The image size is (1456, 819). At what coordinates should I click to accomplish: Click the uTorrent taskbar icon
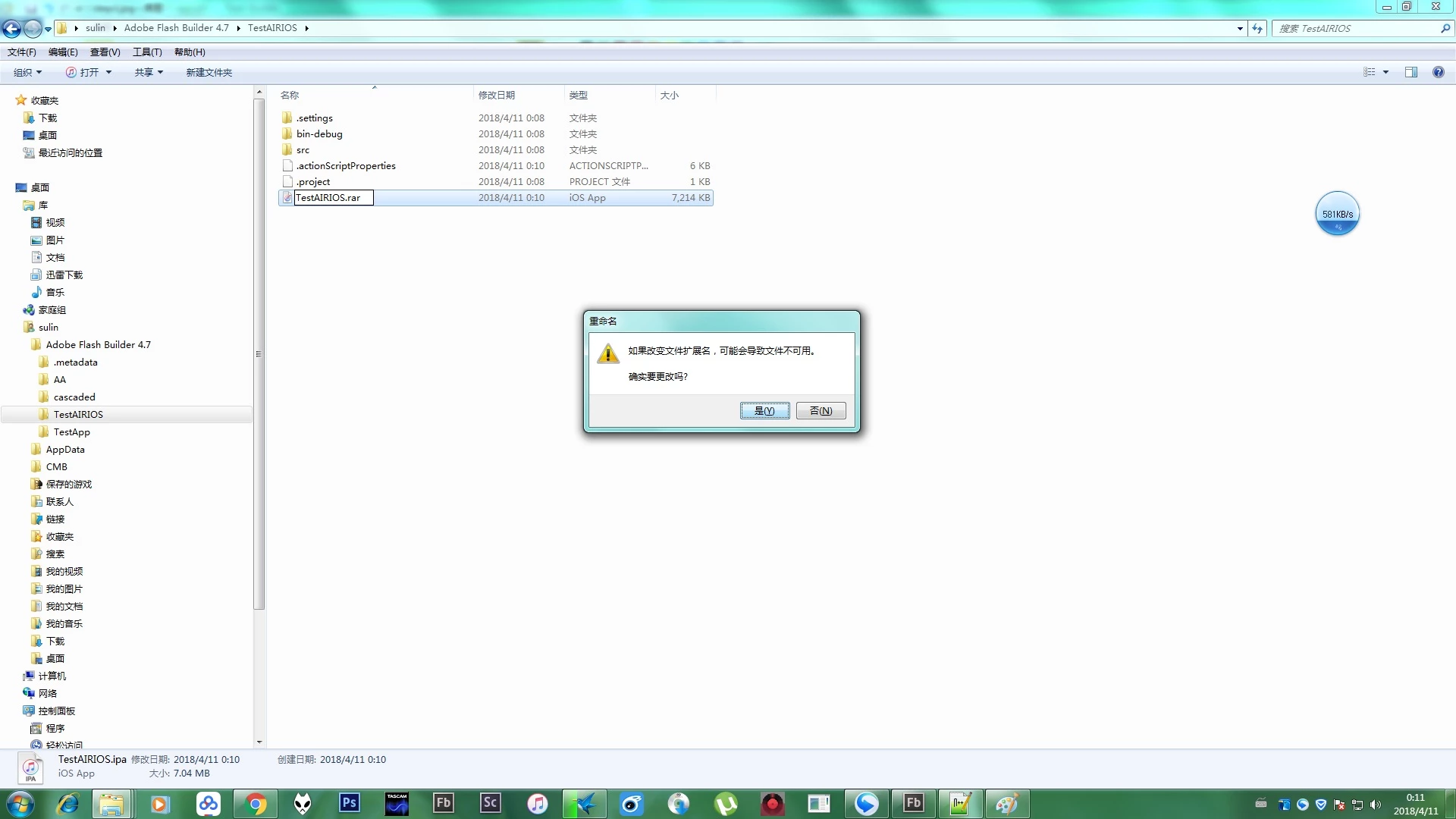[x=725, y=803]
